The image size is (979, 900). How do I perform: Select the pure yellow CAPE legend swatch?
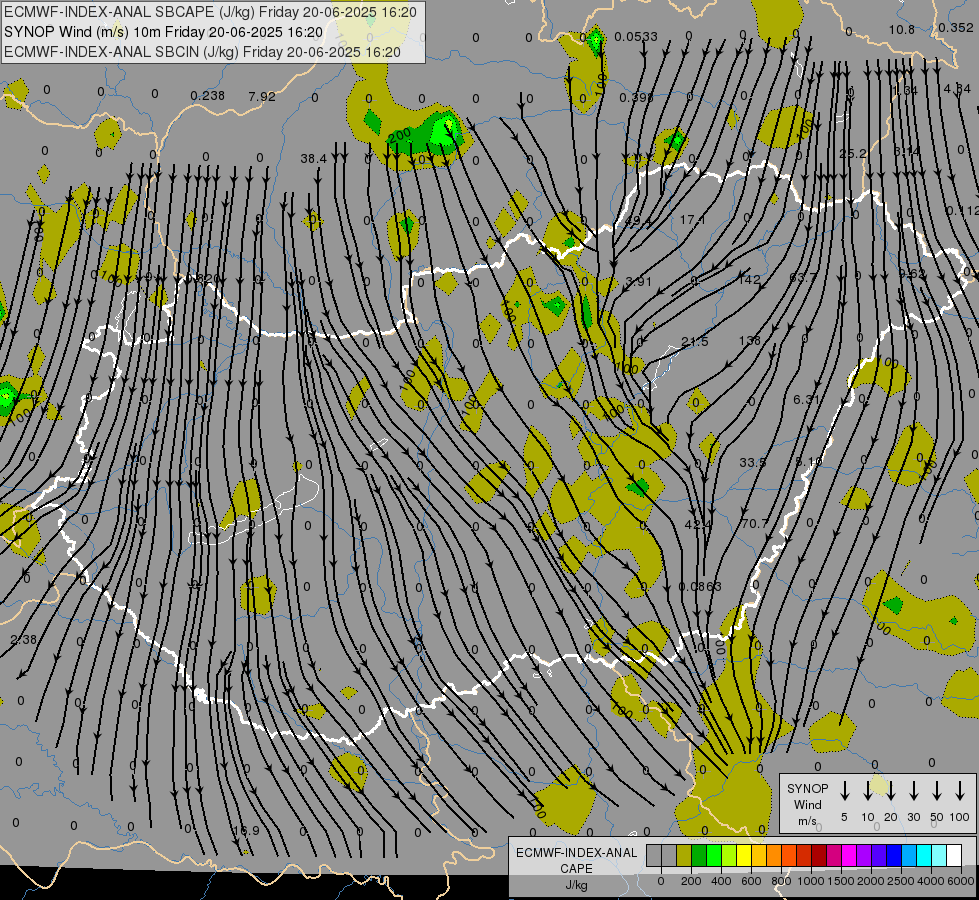pyautogui.click(x=744, y=856)
